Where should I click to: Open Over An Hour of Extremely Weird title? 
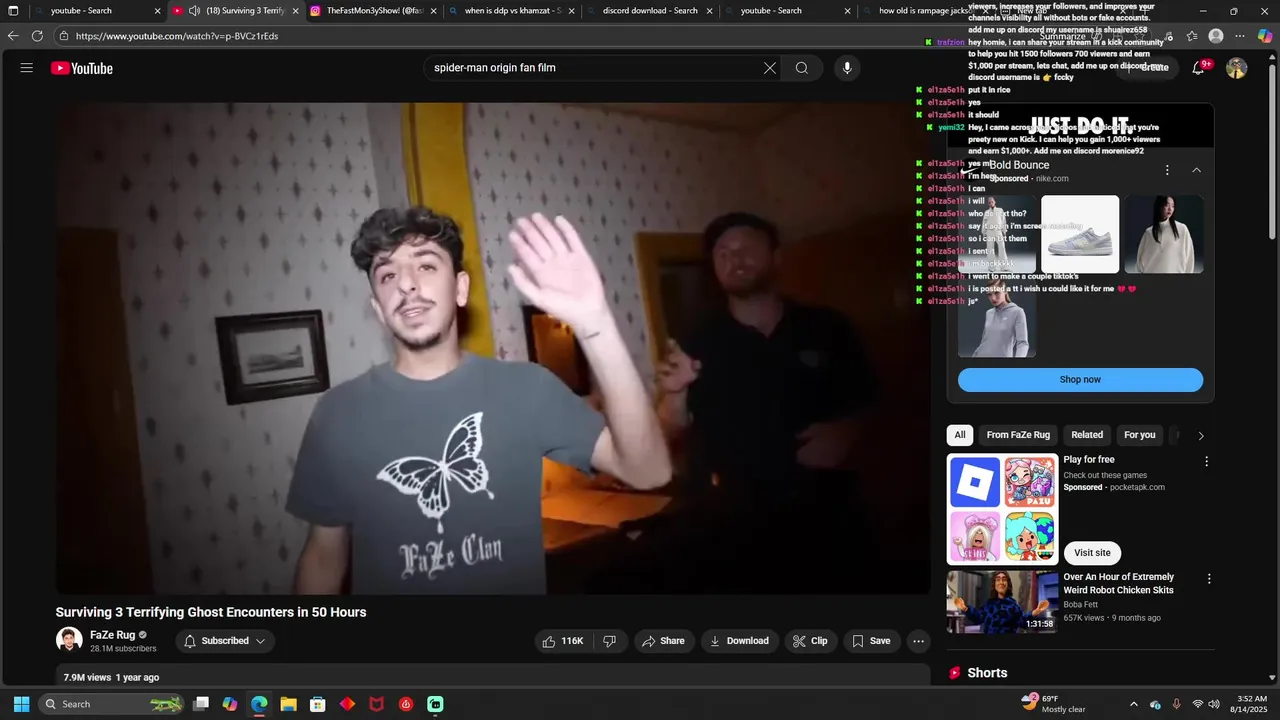click(1118, 584)
